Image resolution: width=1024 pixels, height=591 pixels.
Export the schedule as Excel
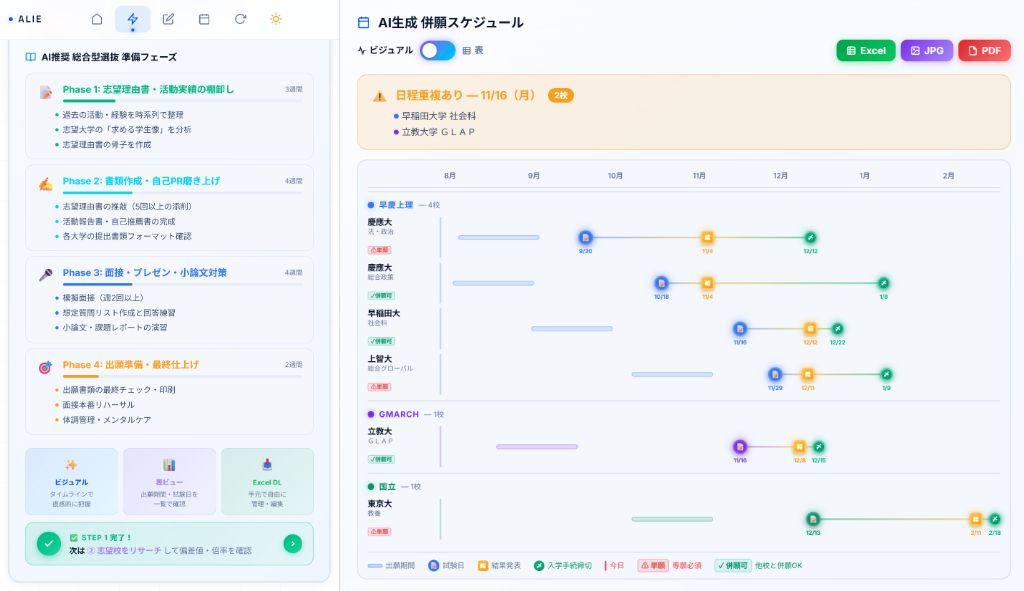(866, 50)
